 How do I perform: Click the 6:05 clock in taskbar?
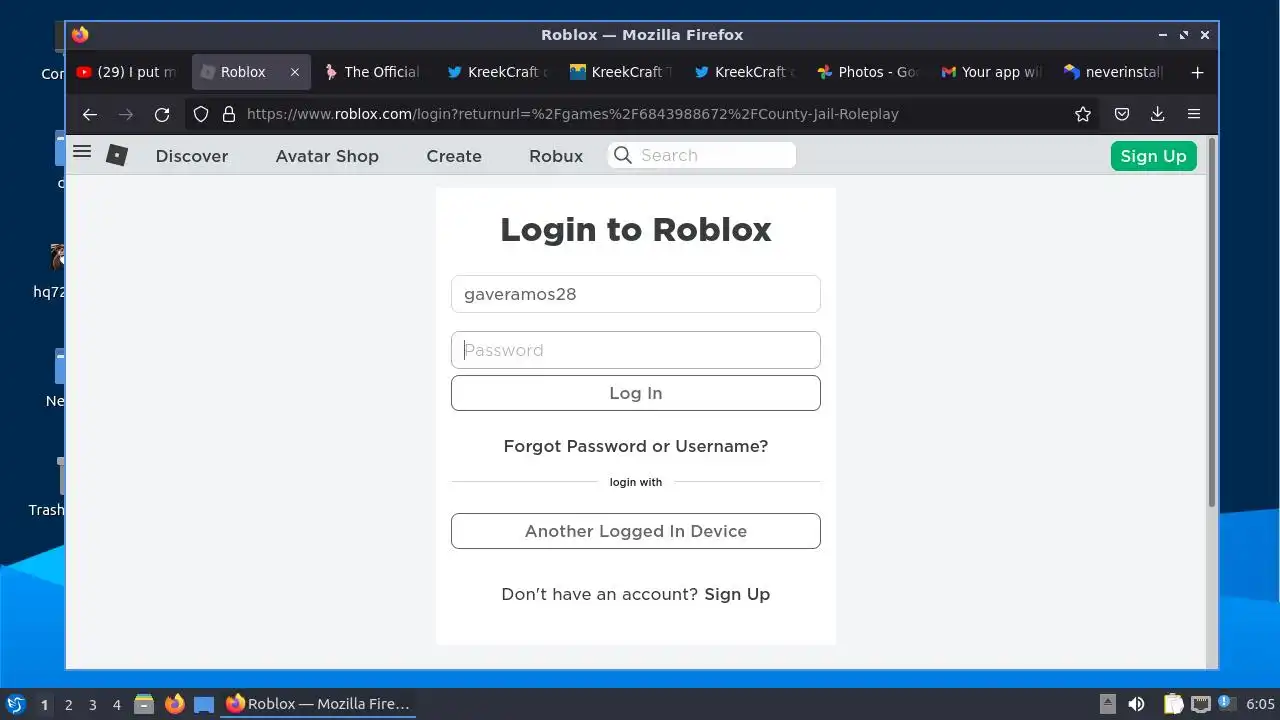(1260, 704)
